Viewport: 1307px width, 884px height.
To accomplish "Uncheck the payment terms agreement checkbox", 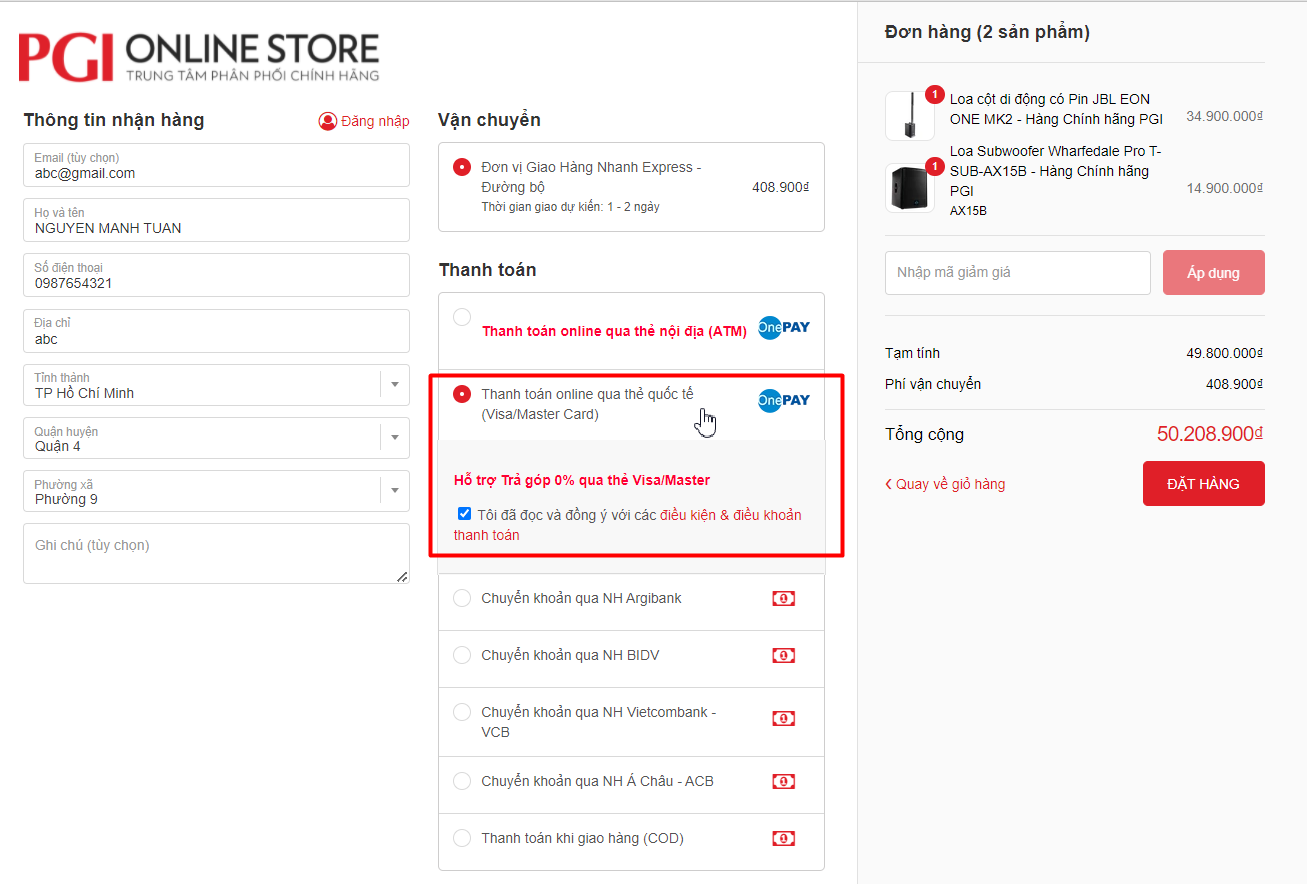I will [464, 514].
